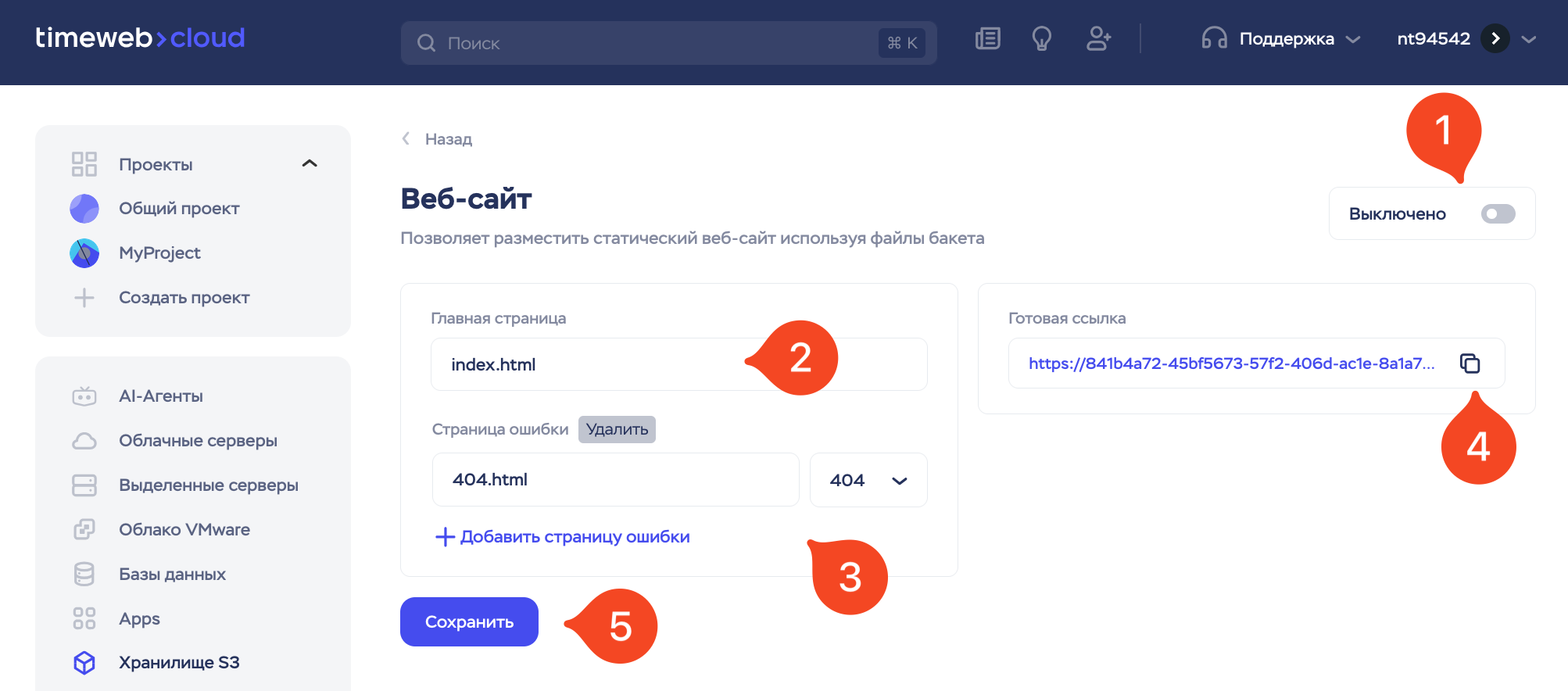The width and height of the screenshot is (1568, 691).
Task: Click the plus icon to create project
Action: pos(84,298)
